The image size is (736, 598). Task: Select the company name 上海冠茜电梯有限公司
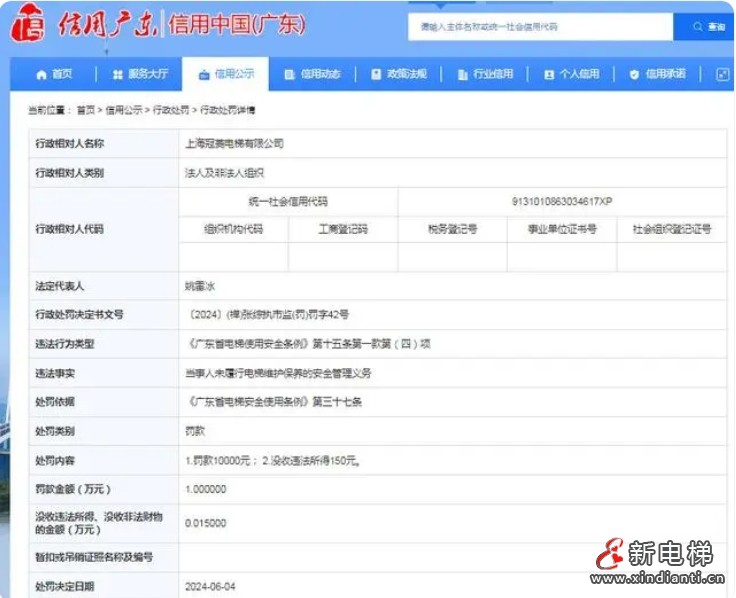[234, 144]
